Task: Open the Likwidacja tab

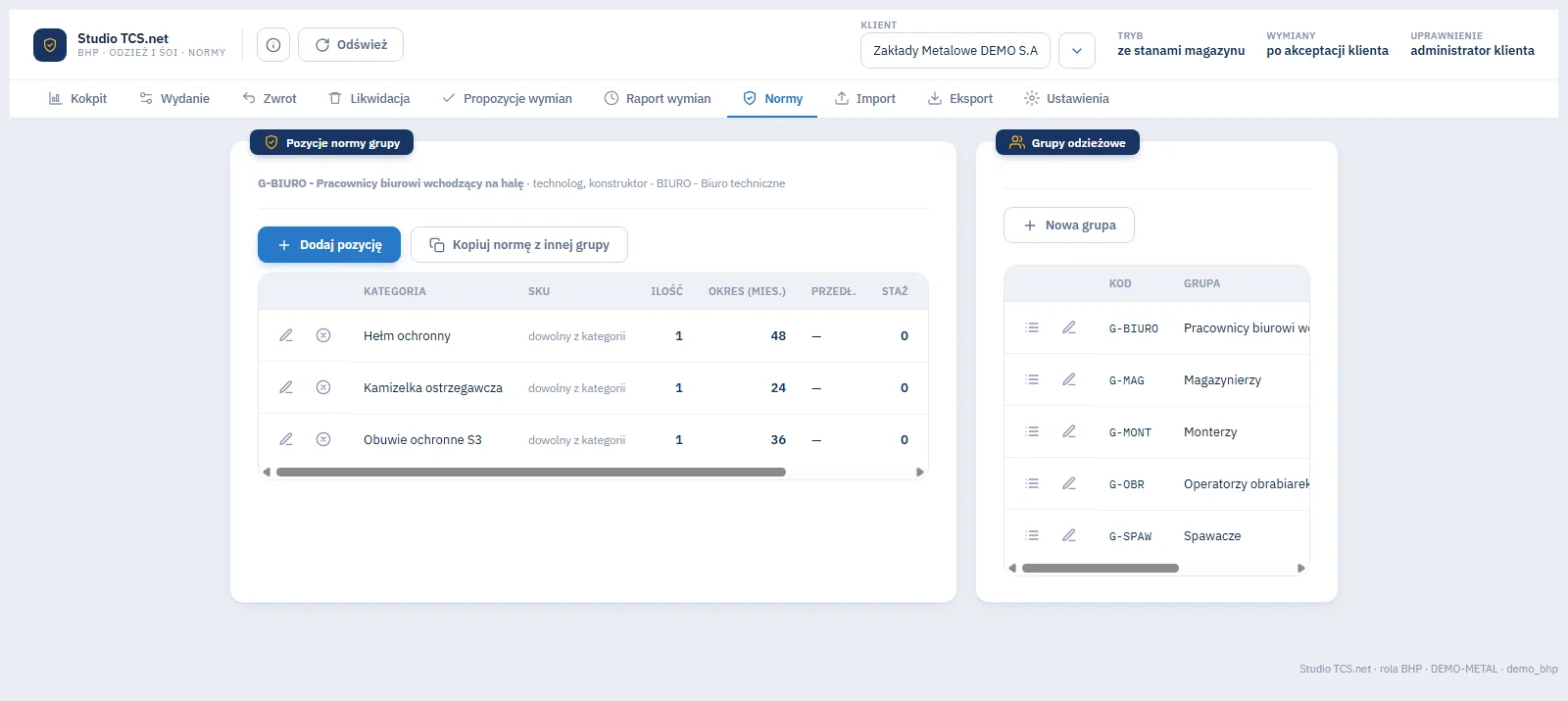Action: [368, 98]
